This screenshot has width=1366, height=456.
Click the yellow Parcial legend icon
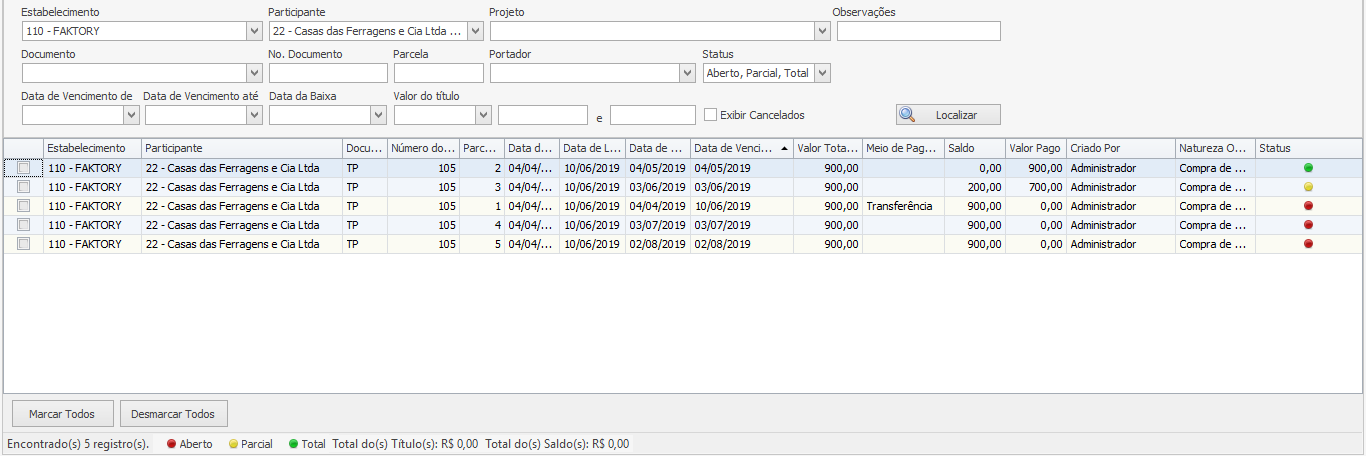tap(233, 444)
